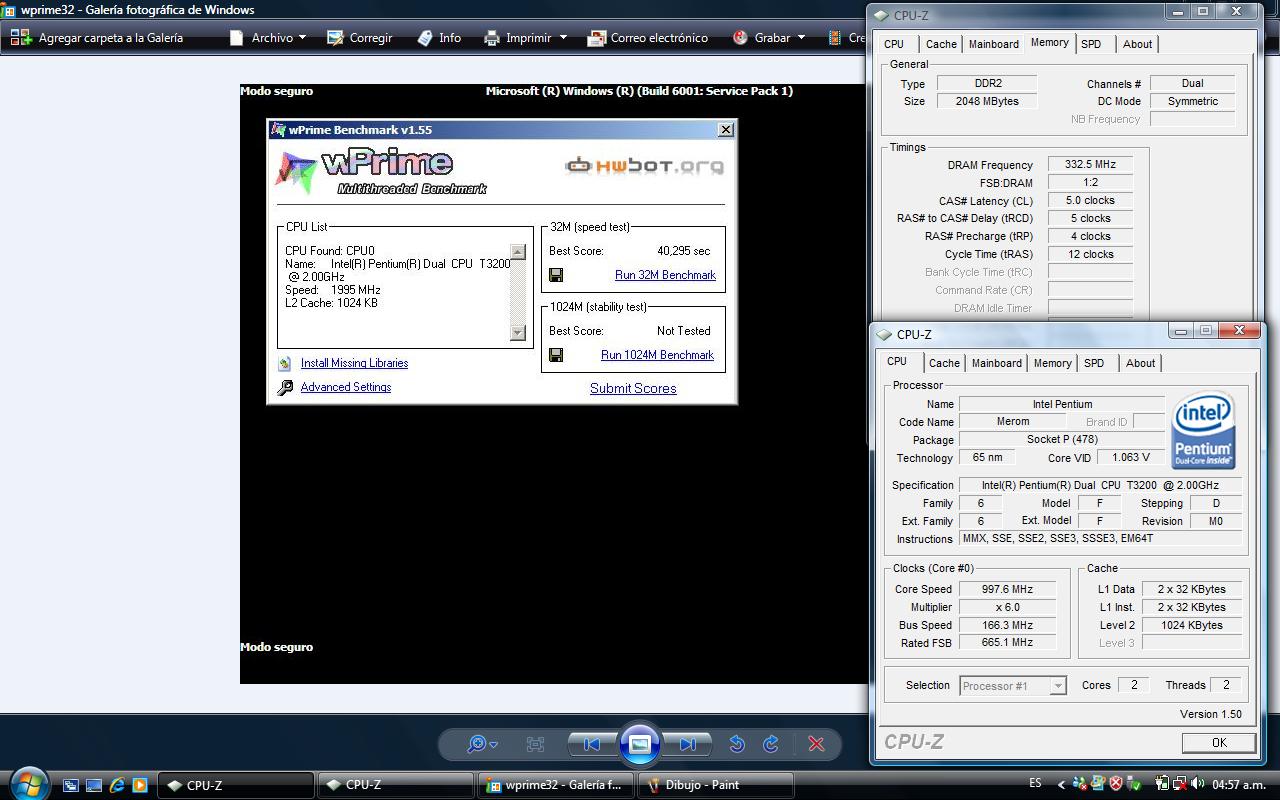Click save icon beside 32M Best Score

[556, 275]
